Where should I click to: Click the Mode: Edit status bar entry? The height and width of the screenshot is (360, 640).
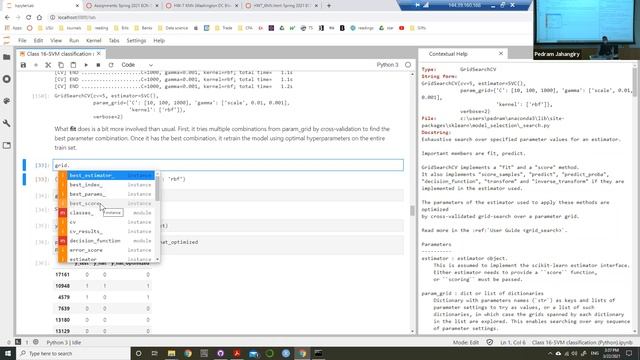click(x=466, y=342)
